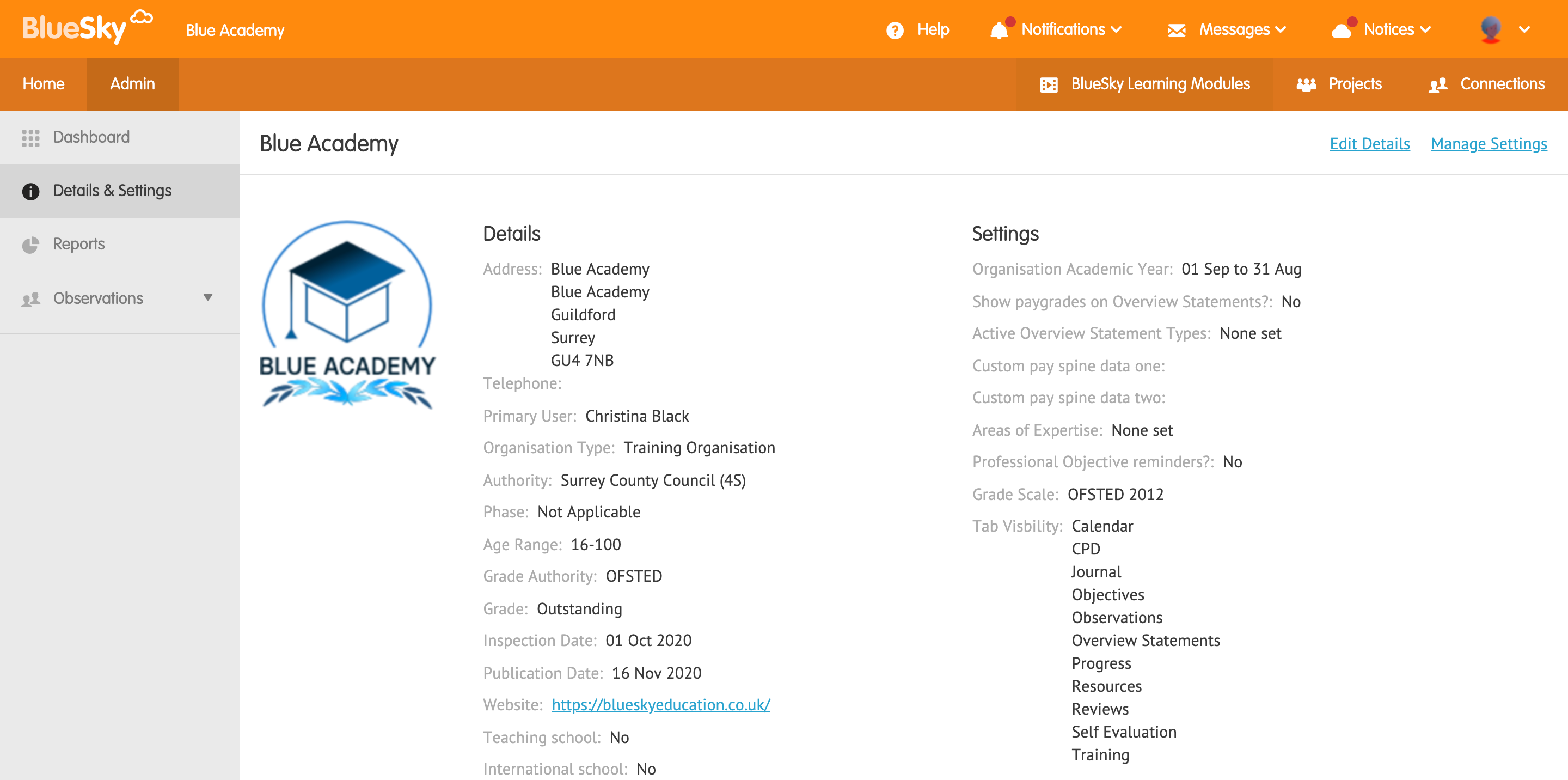
Task: Click the Details section heading
Action: tap(511, 234)
